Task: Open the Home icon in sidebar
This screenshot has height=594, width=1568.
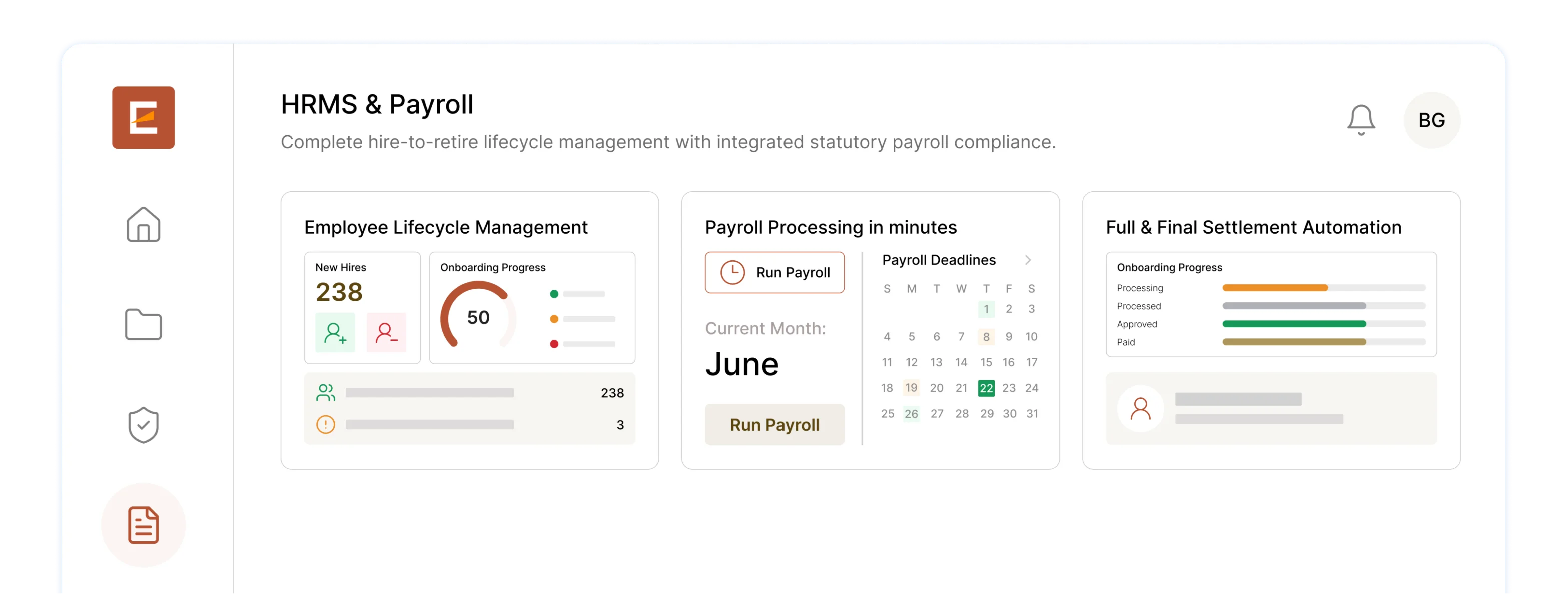Action: (143, 224)
